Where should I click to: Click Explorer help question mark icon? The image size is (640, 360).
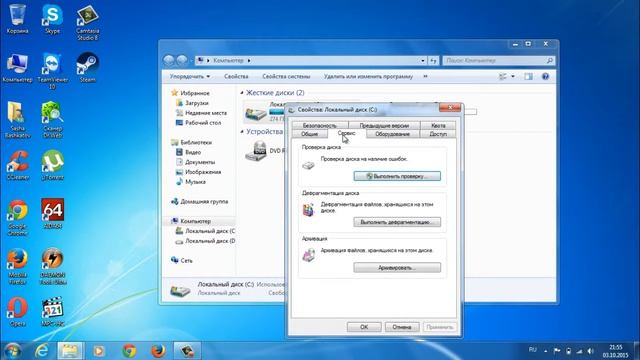click(545, 77)
